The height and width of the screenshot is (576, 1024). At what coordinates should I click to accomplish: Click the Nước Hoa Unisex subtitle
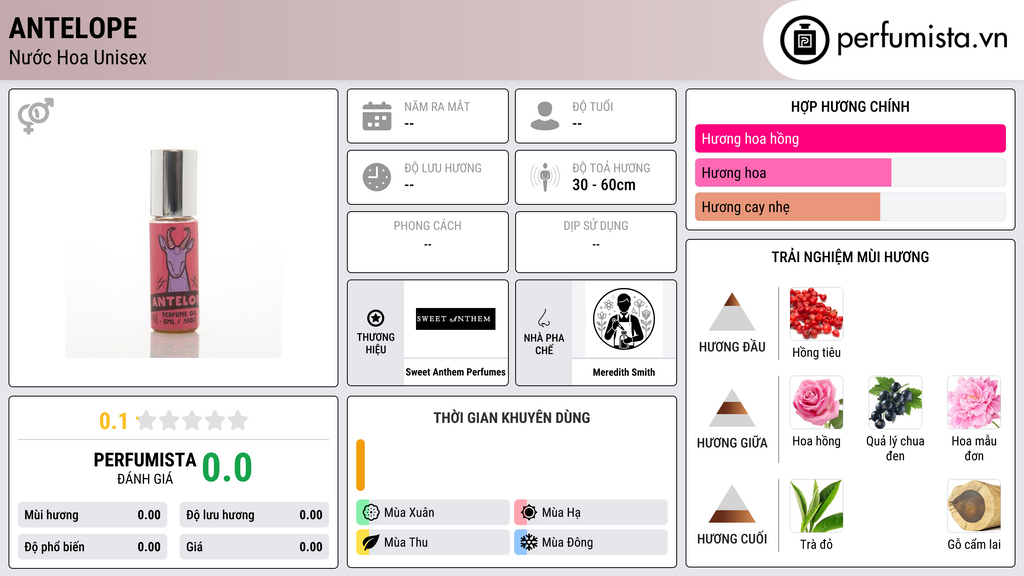[x=78, y=57]
